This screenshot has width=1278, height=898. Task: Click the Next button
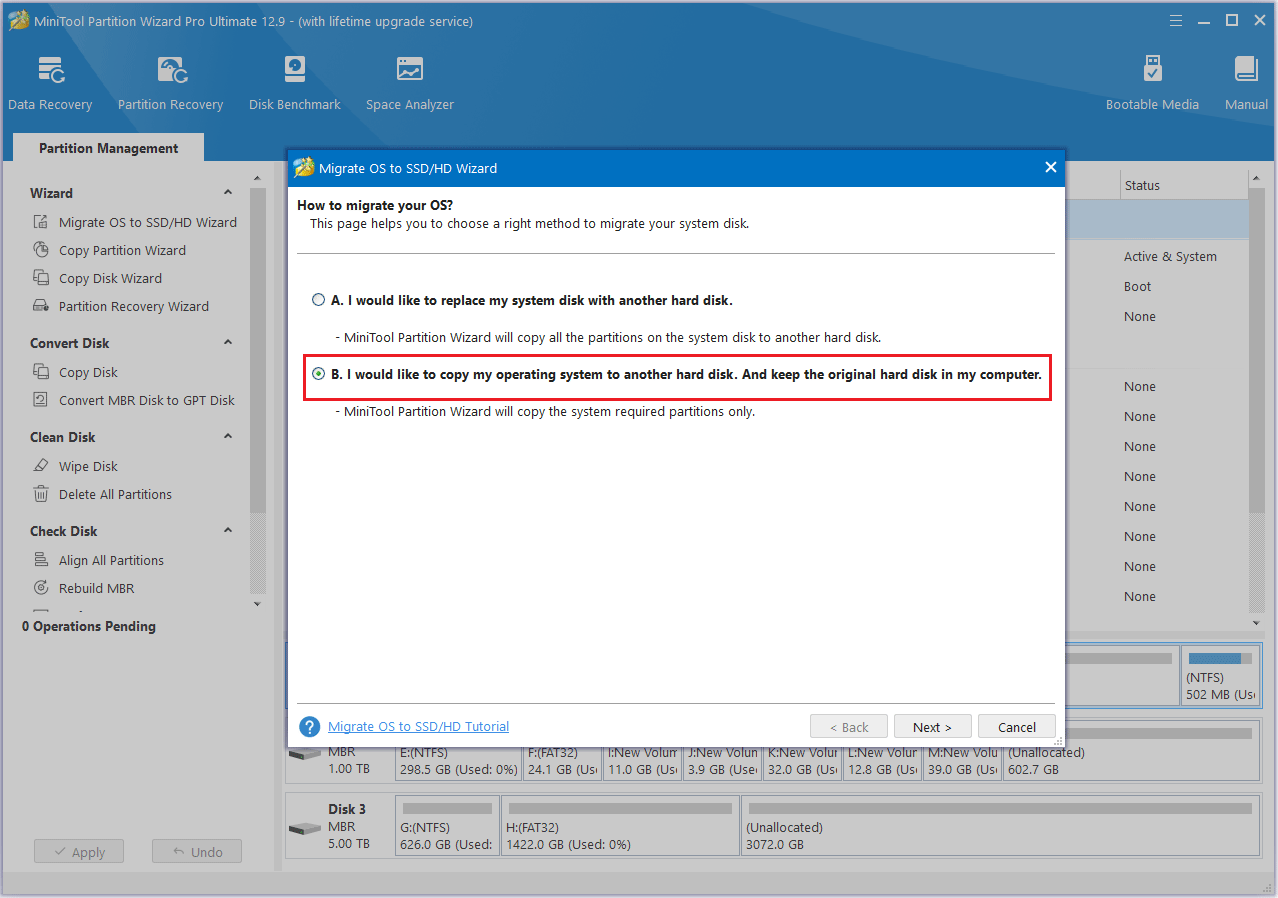(x=932, y=727)
